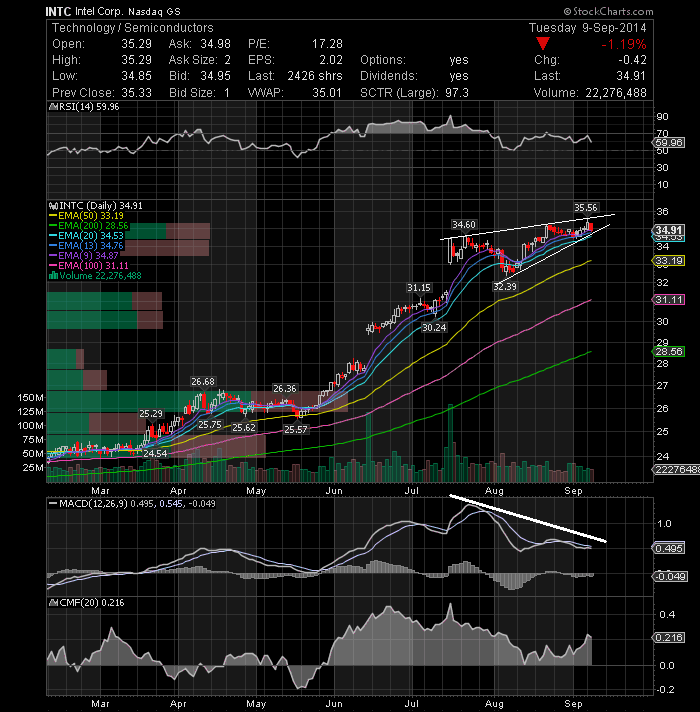This screenshot has width=700, height=712.
Task: Click the 25.75 price annotation
Action: (x=210, y=425)
